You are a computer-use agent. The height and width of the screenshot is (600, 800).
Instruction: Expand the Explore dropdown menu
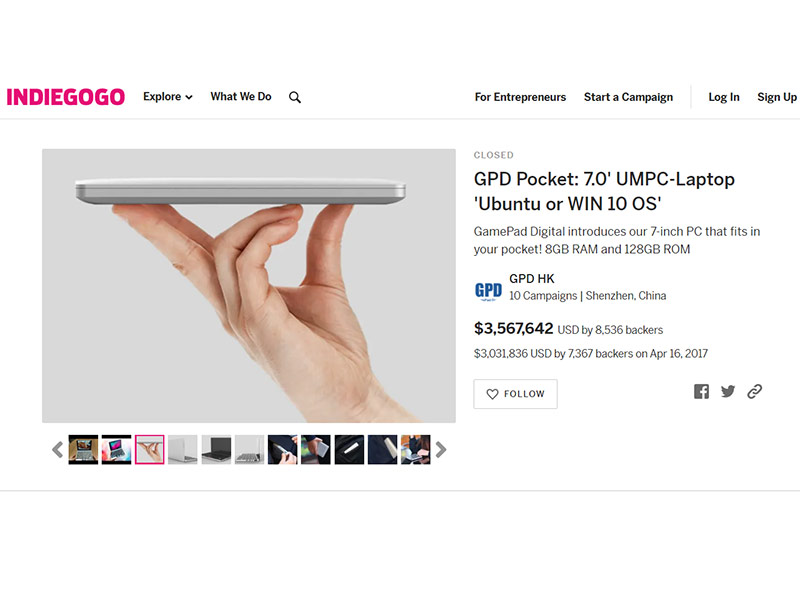click(x=167, y=97)
